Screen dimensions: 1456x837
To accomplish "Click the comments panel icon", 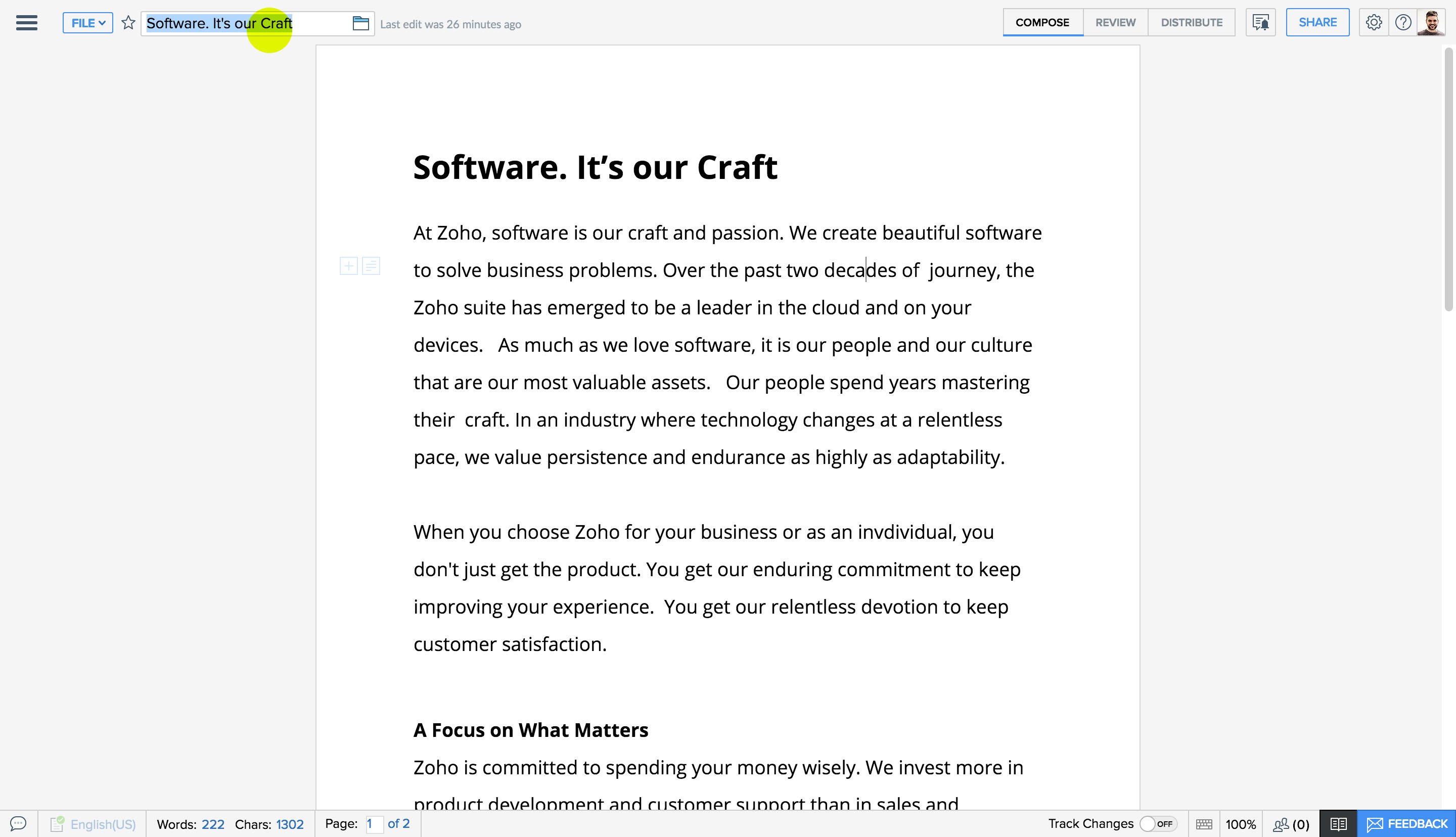I will click(x=18, y=824).
